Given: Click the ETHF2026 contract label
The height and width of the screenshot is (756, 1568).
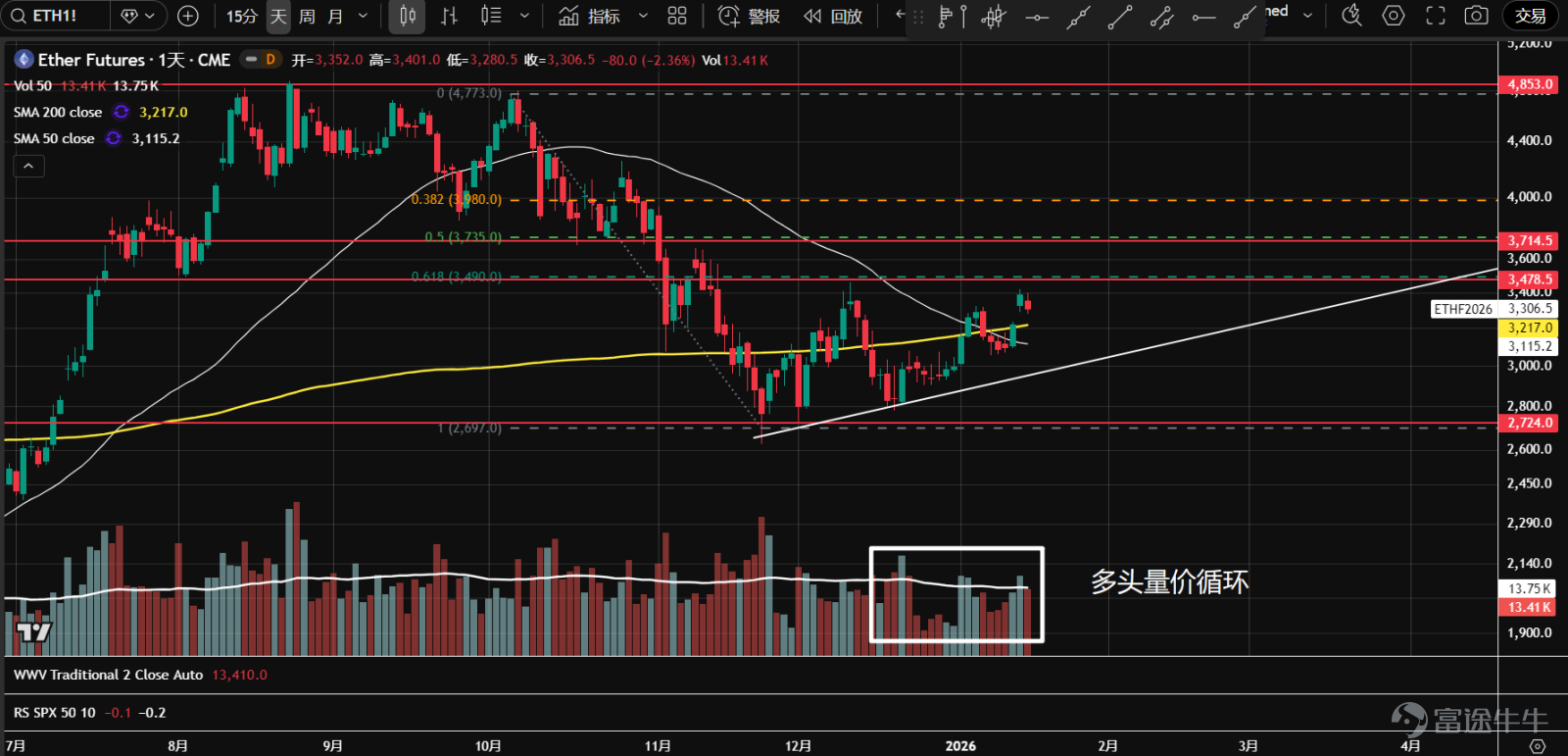Looking at the screenshot, I should (x=1463, y=309).
